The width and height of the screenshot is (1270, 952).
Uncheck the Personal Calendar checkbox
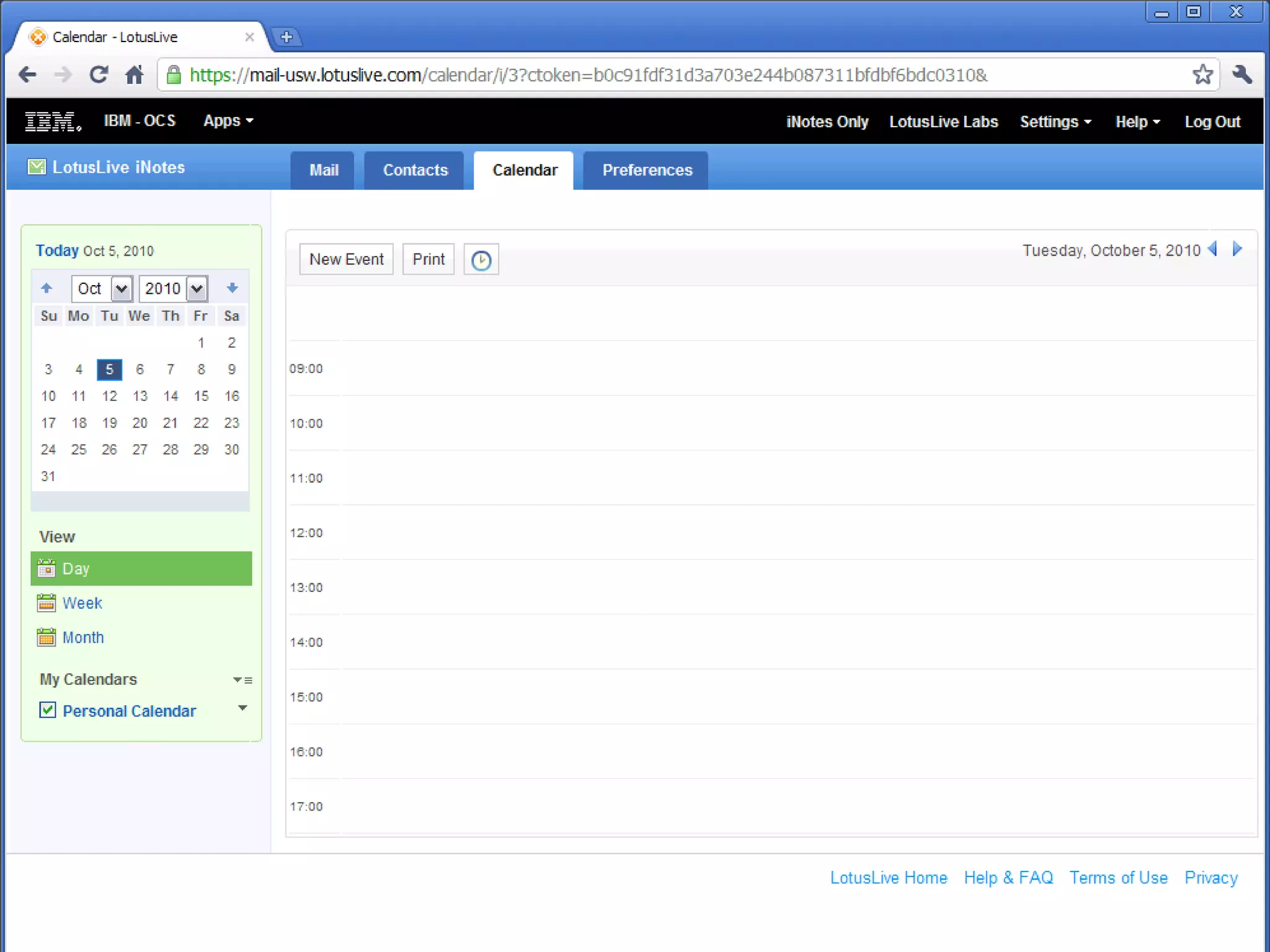coord(48,710)
